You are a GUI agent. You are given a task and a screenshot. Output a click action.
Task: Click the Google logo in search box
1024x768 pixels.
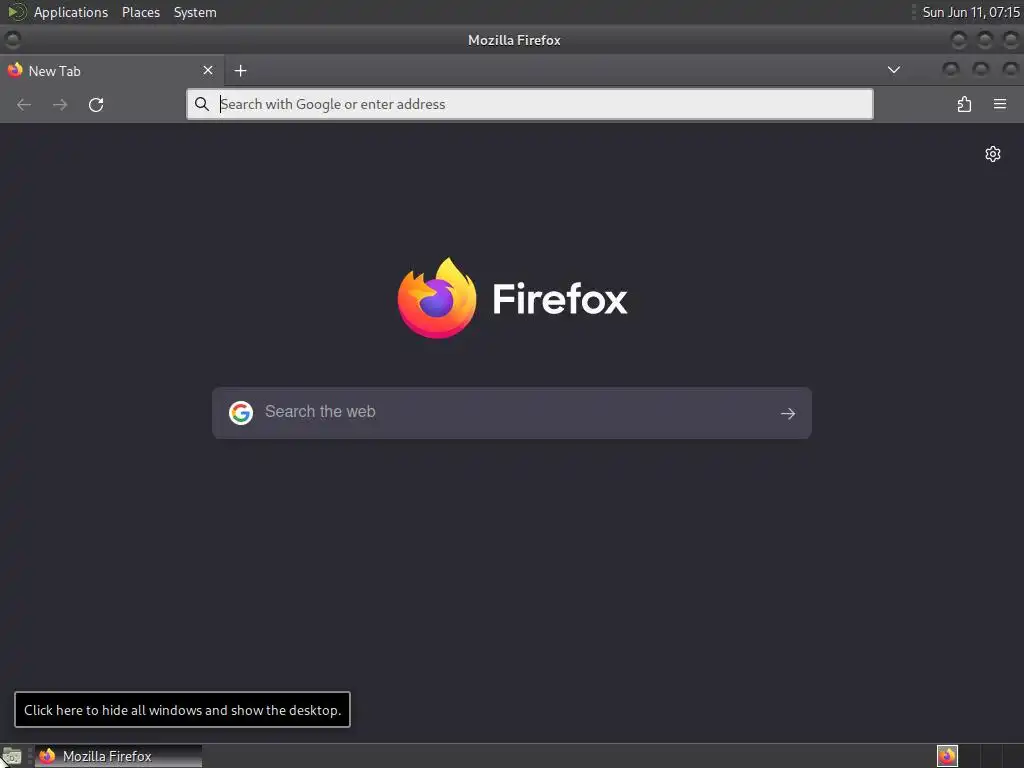[241, 413]
